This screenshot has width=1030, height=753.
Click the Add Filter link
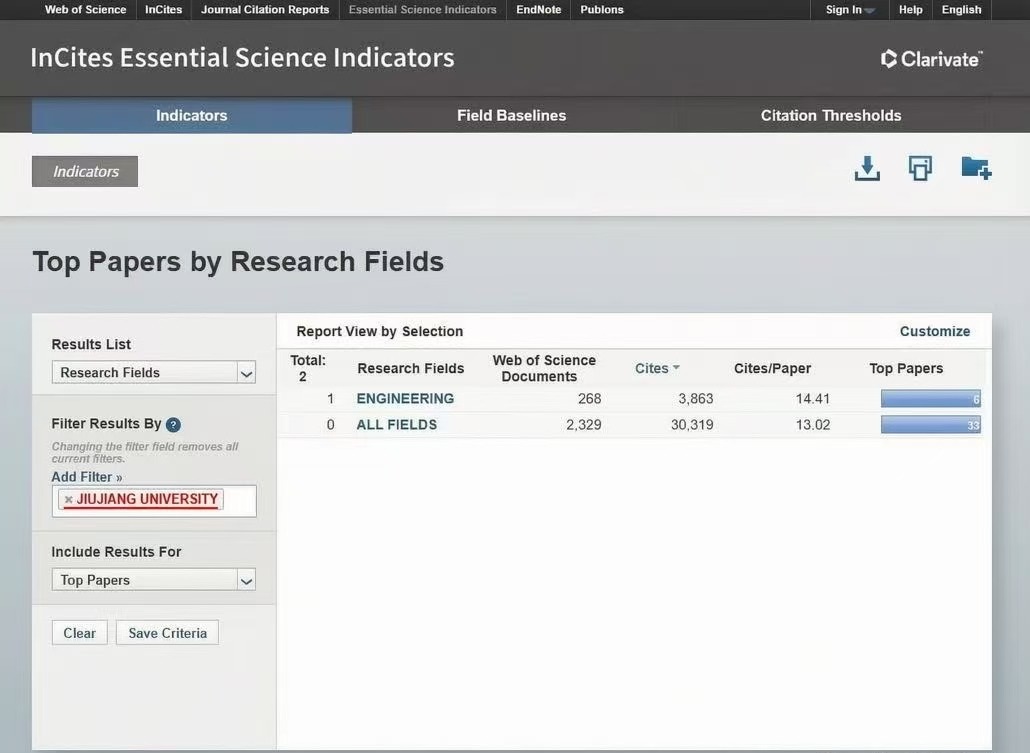point(87,477)
